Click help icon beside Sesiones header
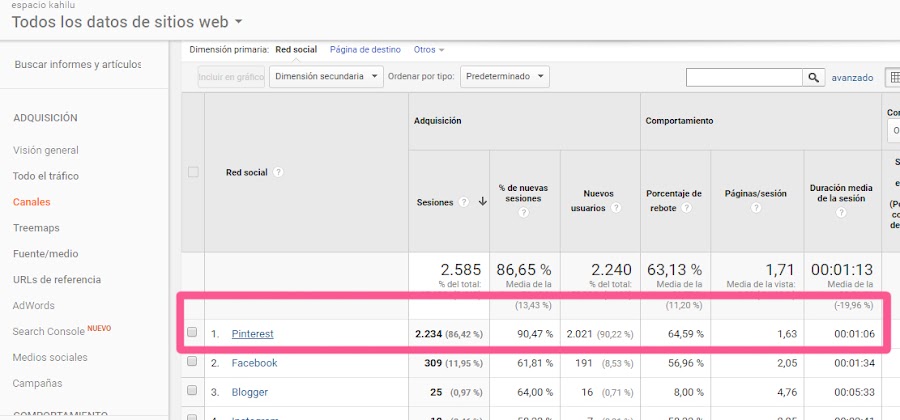Image resolution: width=900 pixels, height=420 pixels. point(464,202)
